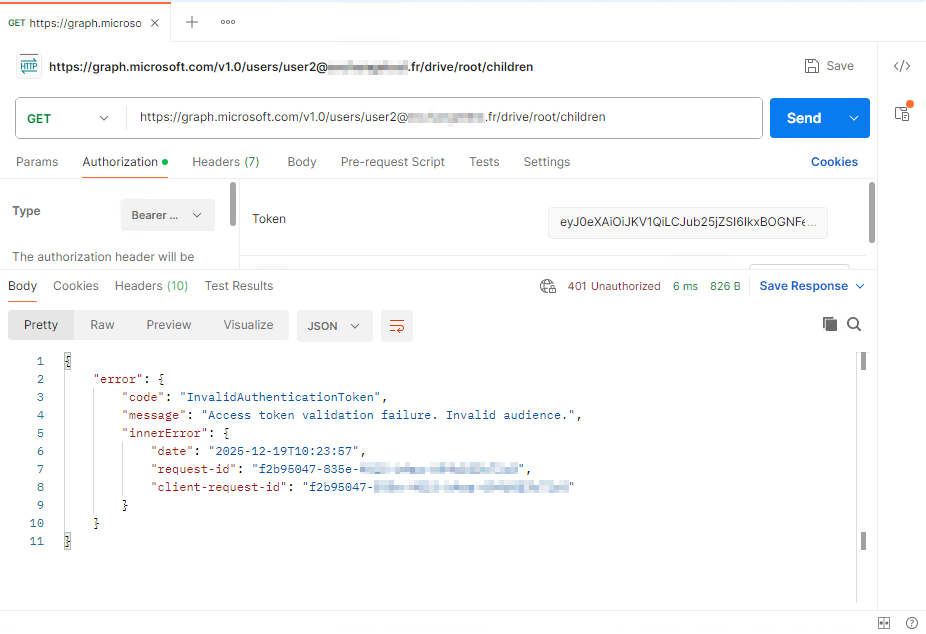
Task: Open the code snippet panel icon
Action: pos(901,66)
